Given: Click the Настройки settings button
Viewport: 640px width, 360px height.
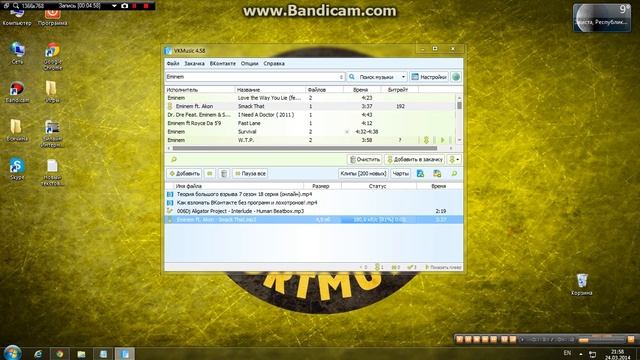Looking at the screenshot, I should tap(429, 77).
